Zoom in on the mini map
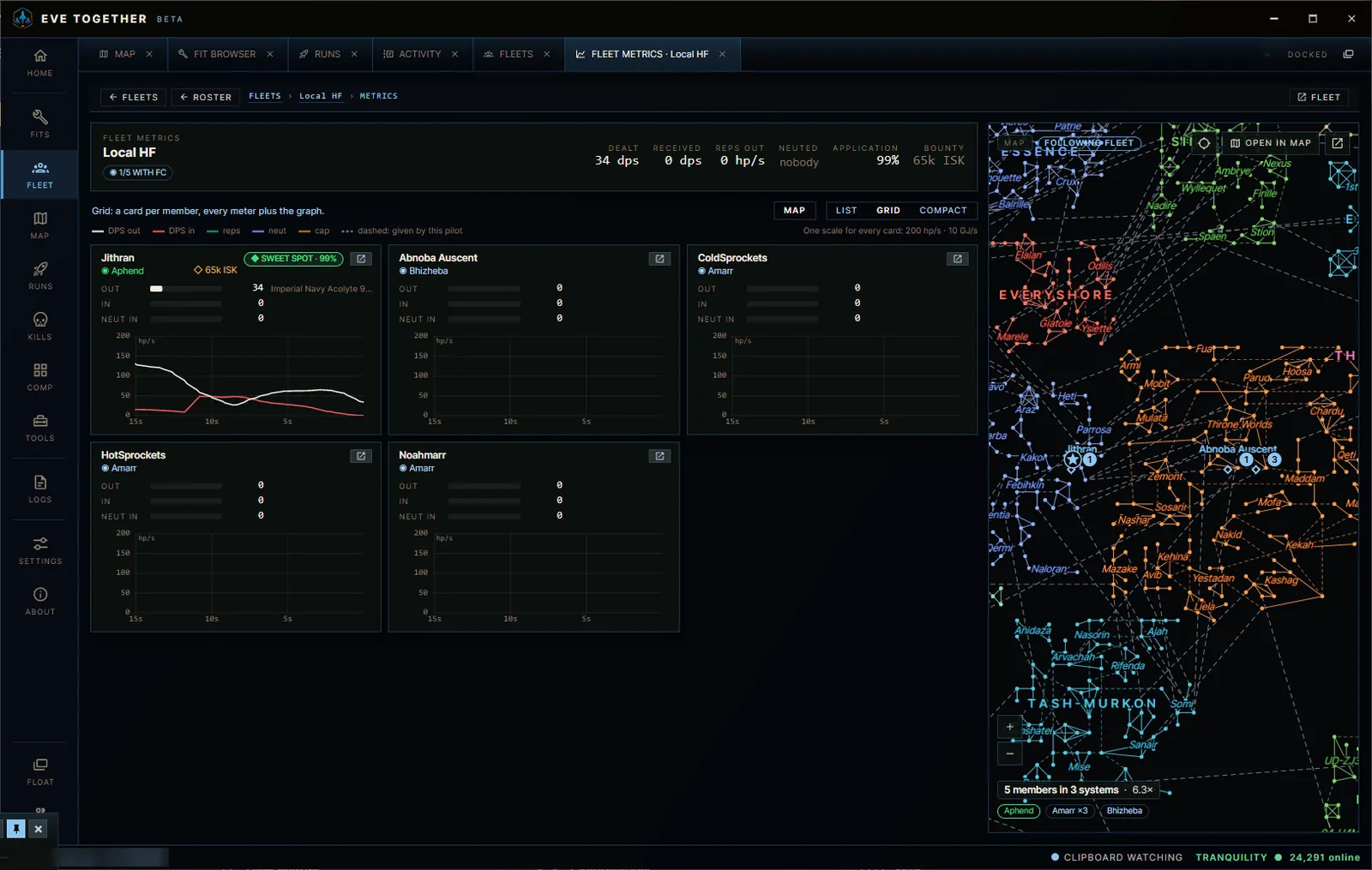Screen dimensions: 1372x870 tap(1009, 727)
